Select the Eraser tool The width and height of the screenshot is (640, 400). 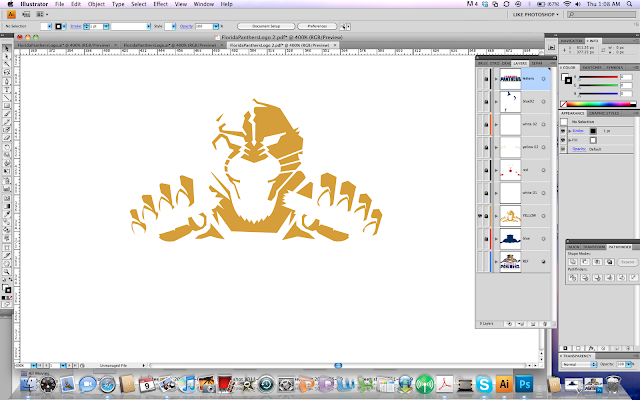[7, 138]
